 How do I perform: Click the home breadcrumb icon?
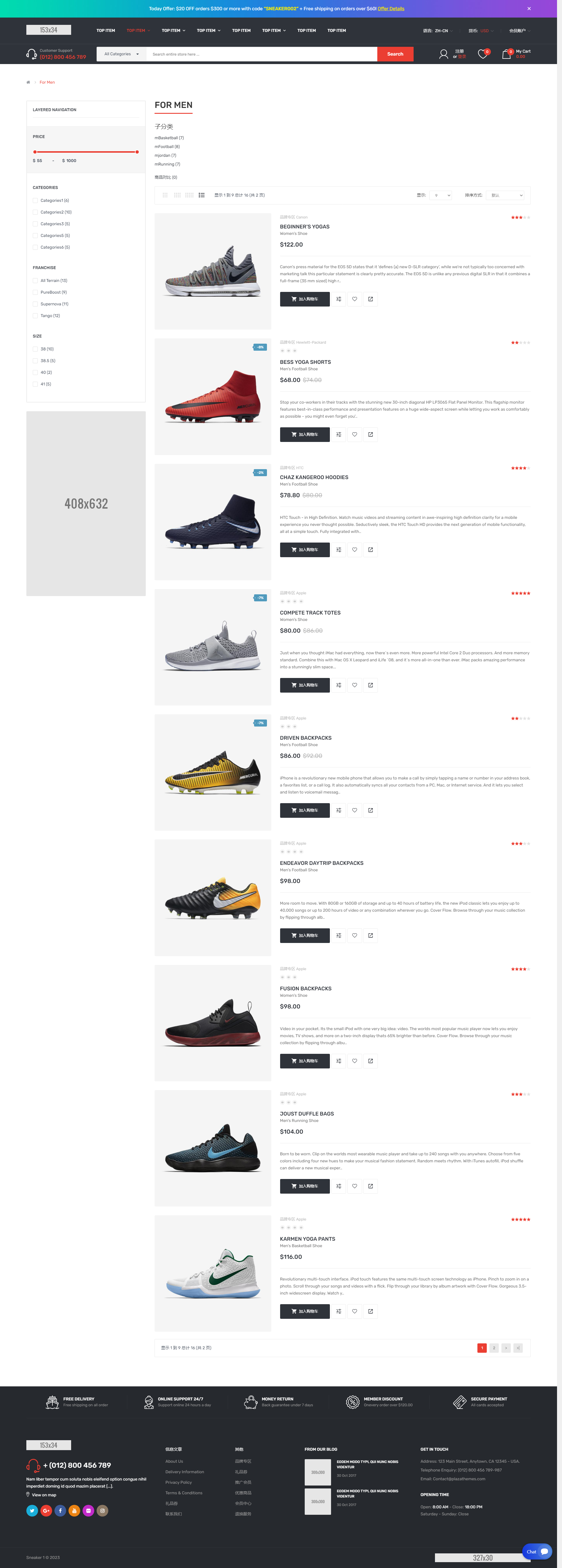click(28, 82)
